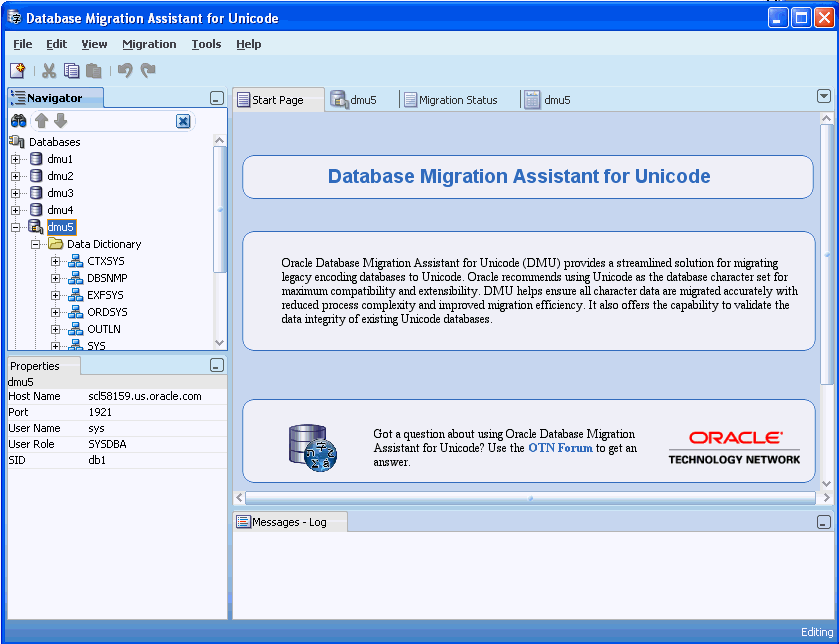Click the Databases root icon

[17, 142]
